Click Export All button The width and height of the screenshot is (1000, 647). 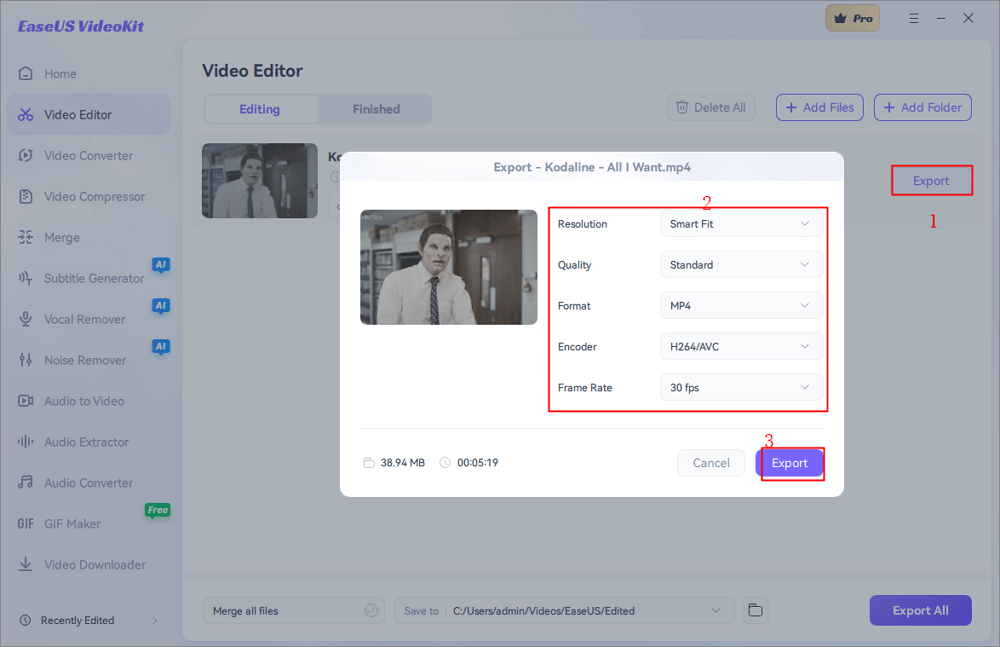[x=920, y=611]
